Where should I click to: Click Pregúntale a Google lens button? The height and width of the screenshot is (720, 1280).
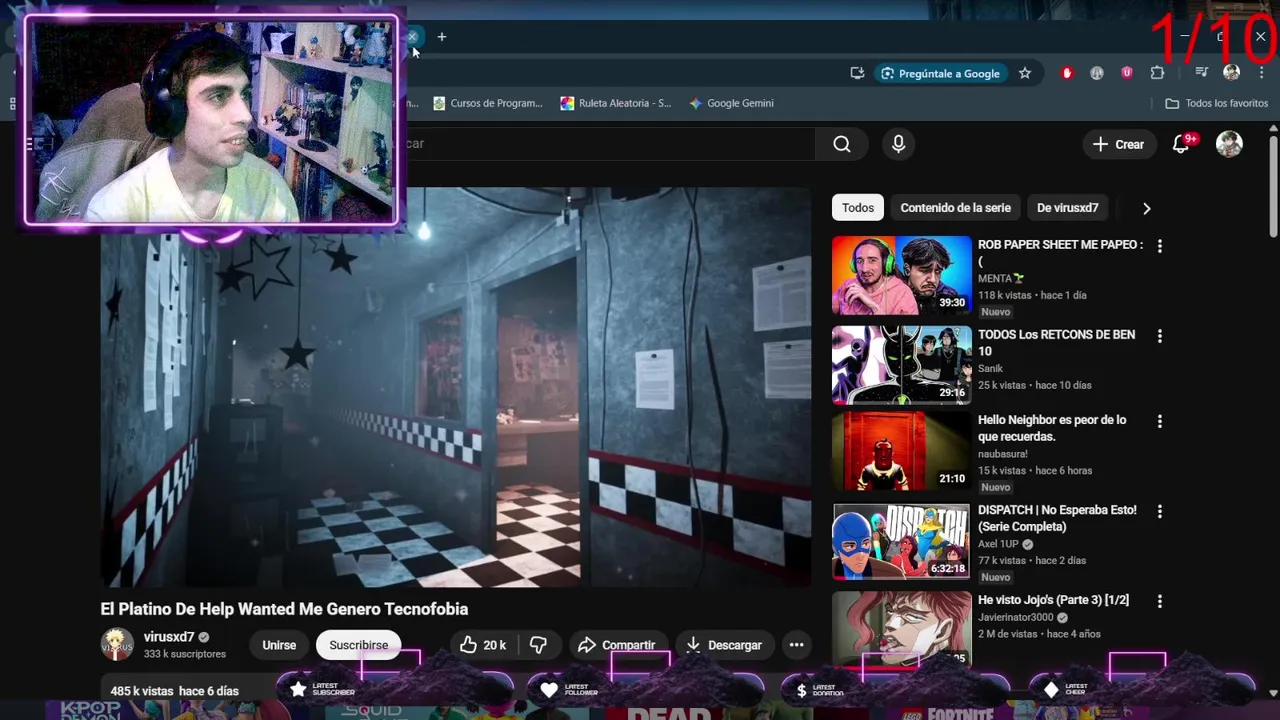[x=941, y=73]
